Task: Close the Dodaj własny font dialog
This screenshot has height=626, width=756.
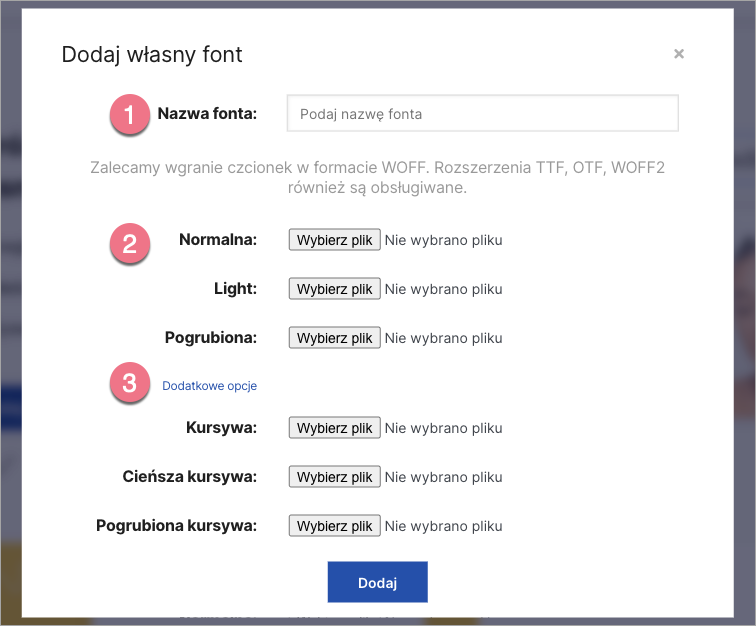Action: [x=679, y=54]
